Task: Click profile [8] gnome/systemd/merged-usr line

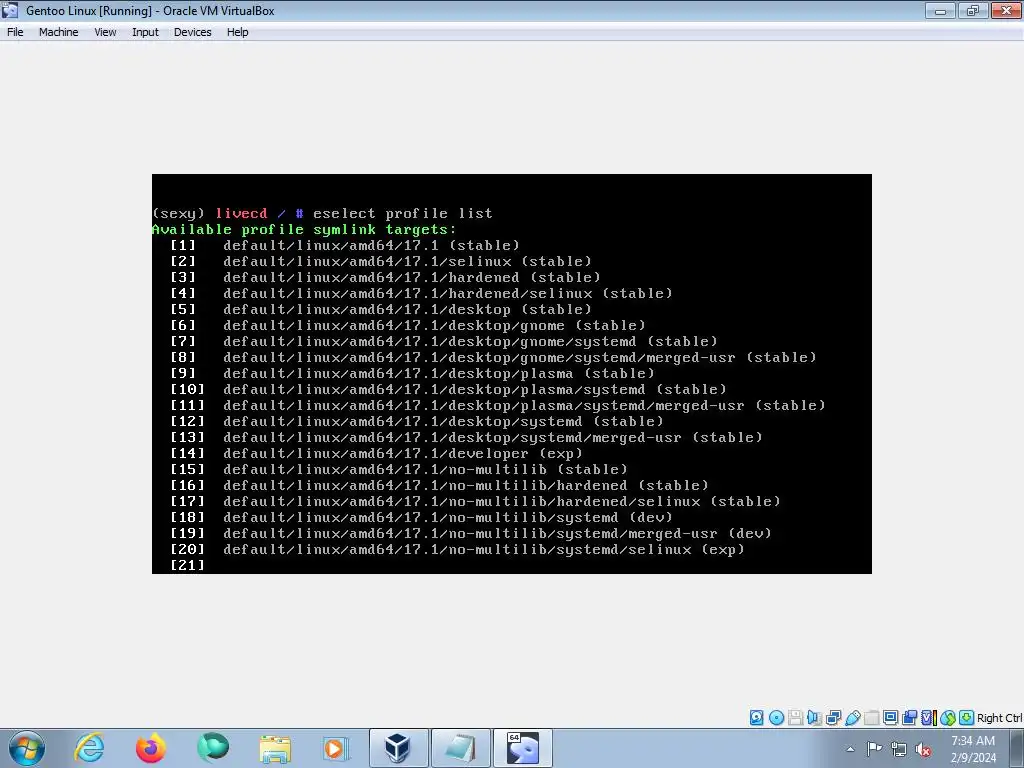Action: tap(493, 357)
